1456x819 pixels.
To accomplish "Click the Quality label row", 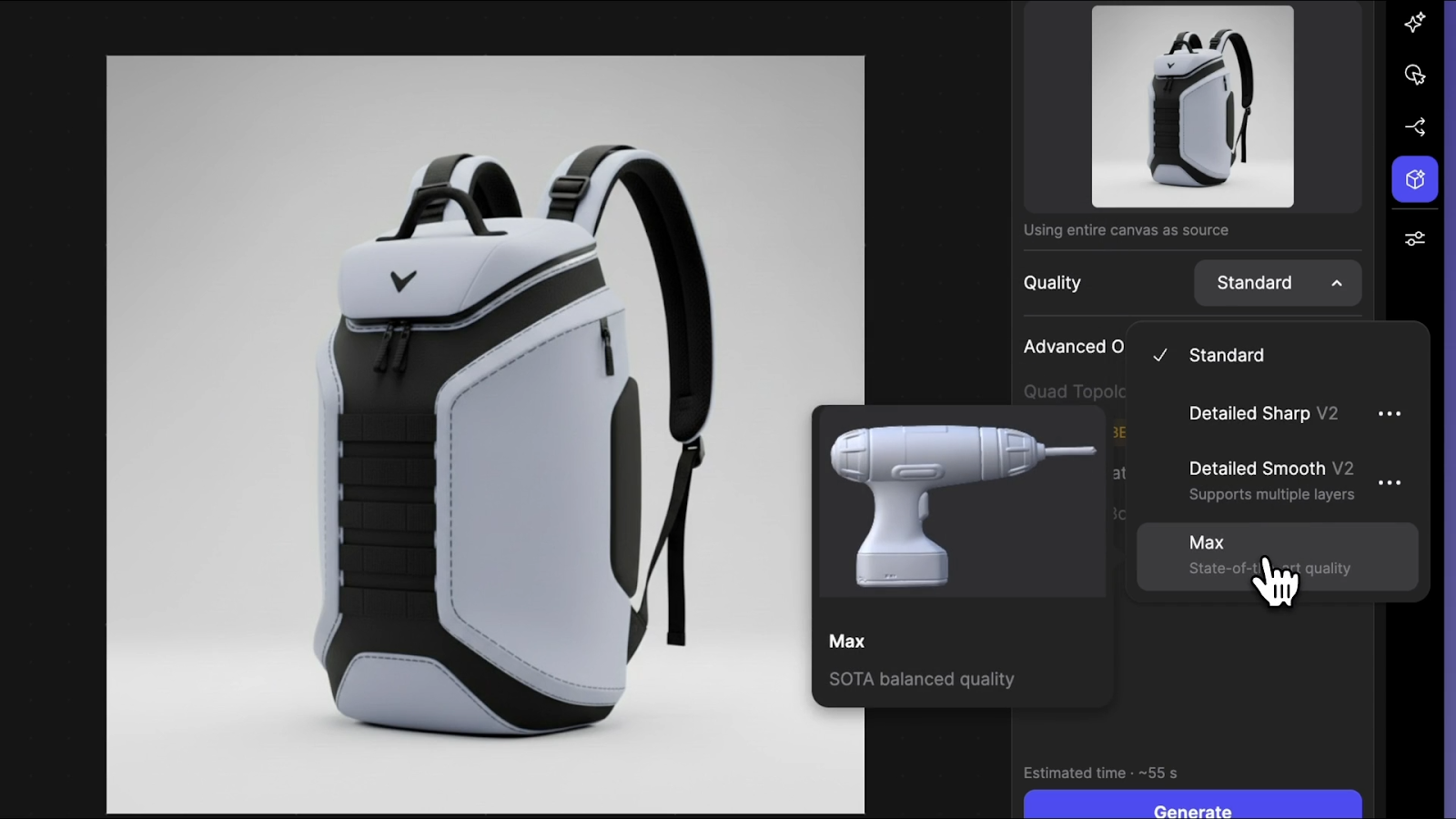I will tap(1052, 283).
